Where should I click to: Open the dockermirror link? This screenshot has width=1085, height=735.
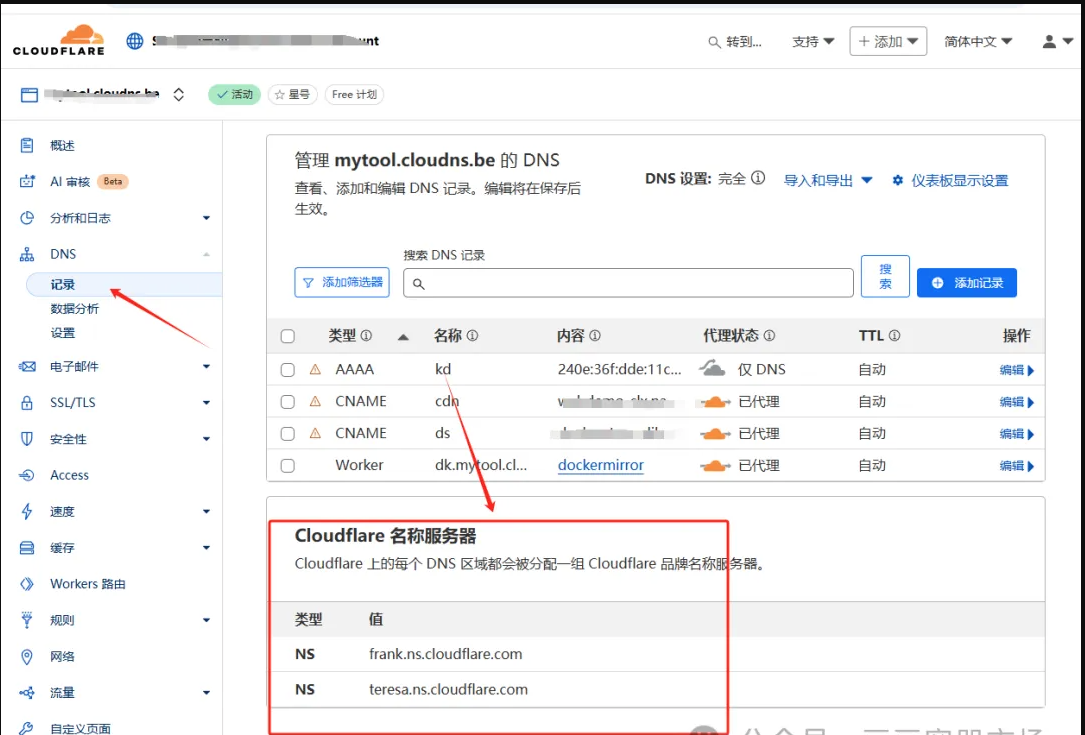coord(601,465)
